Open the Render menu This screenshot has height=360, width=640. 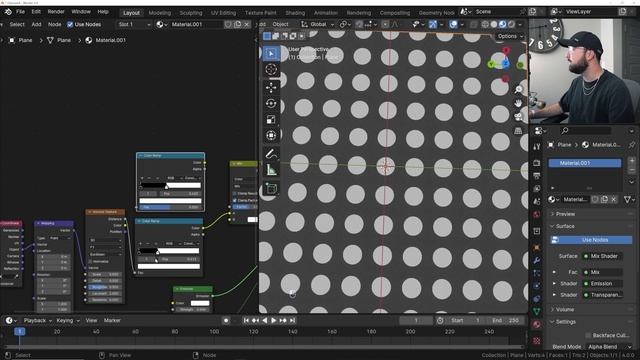[56, 12]
